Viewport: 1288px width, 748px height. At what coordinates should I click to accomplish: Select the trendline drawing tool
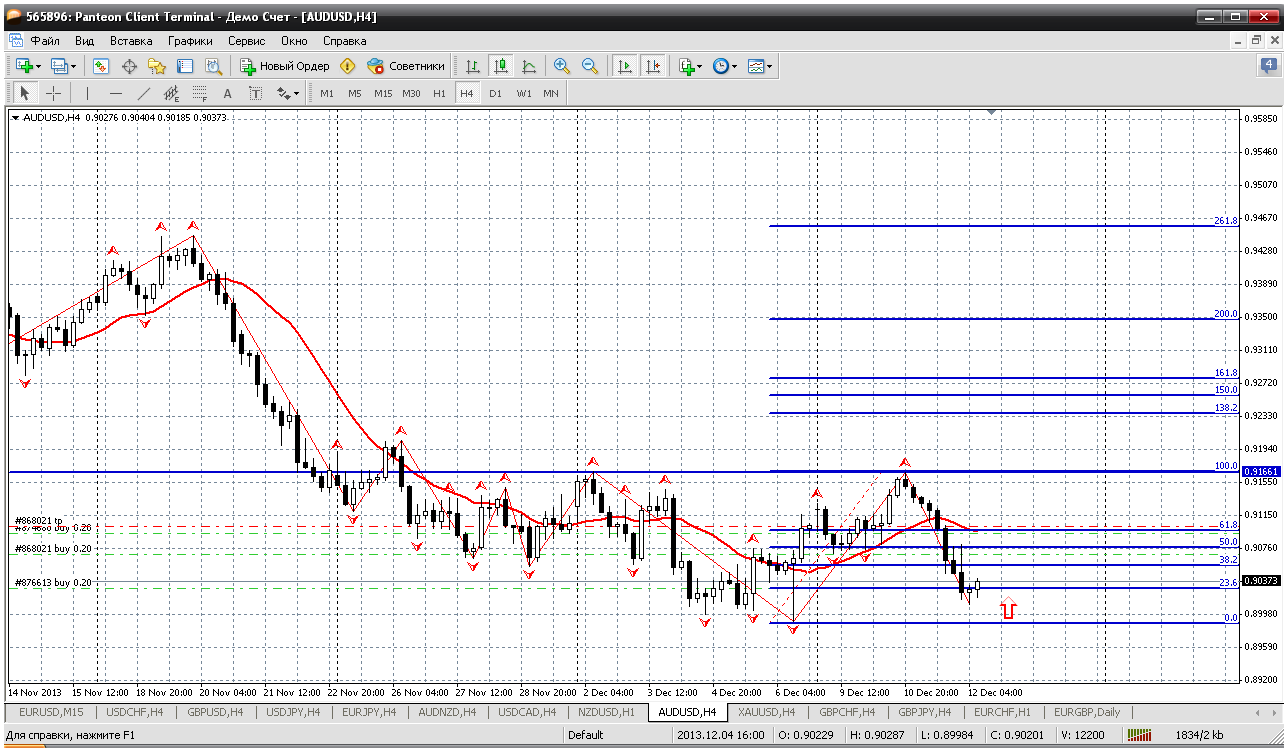coord(144,93)
